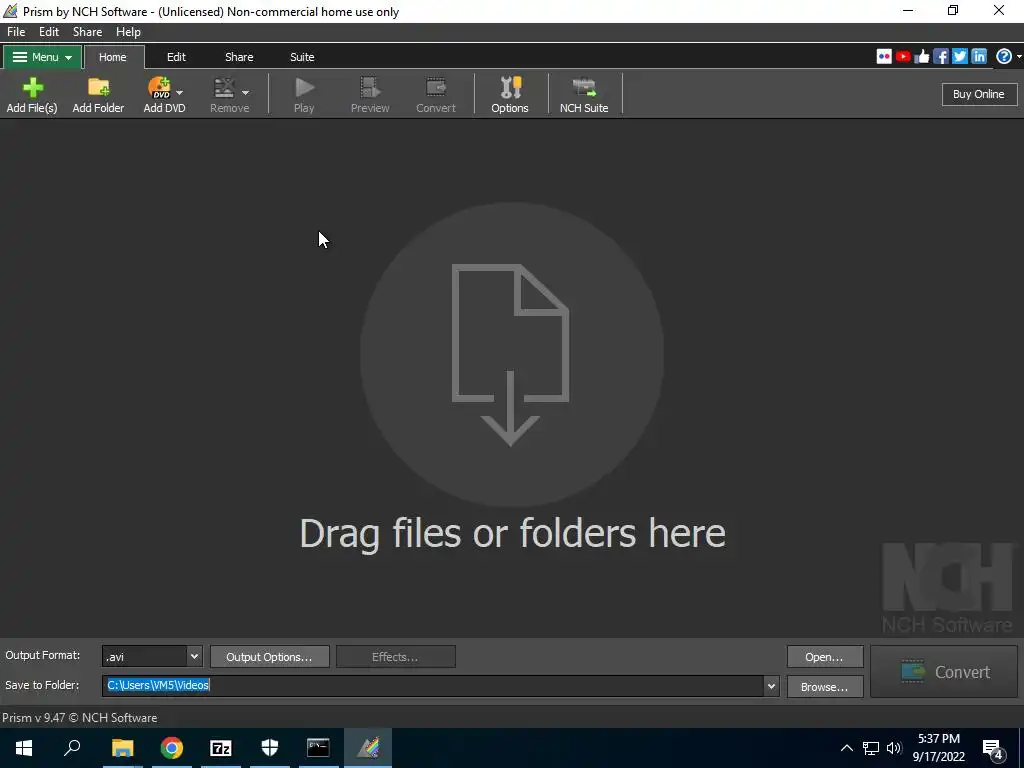Click the Add File(s) toolbar icon
The height and width of the screenshot is (768, 1024).
[x=32, y=95]
